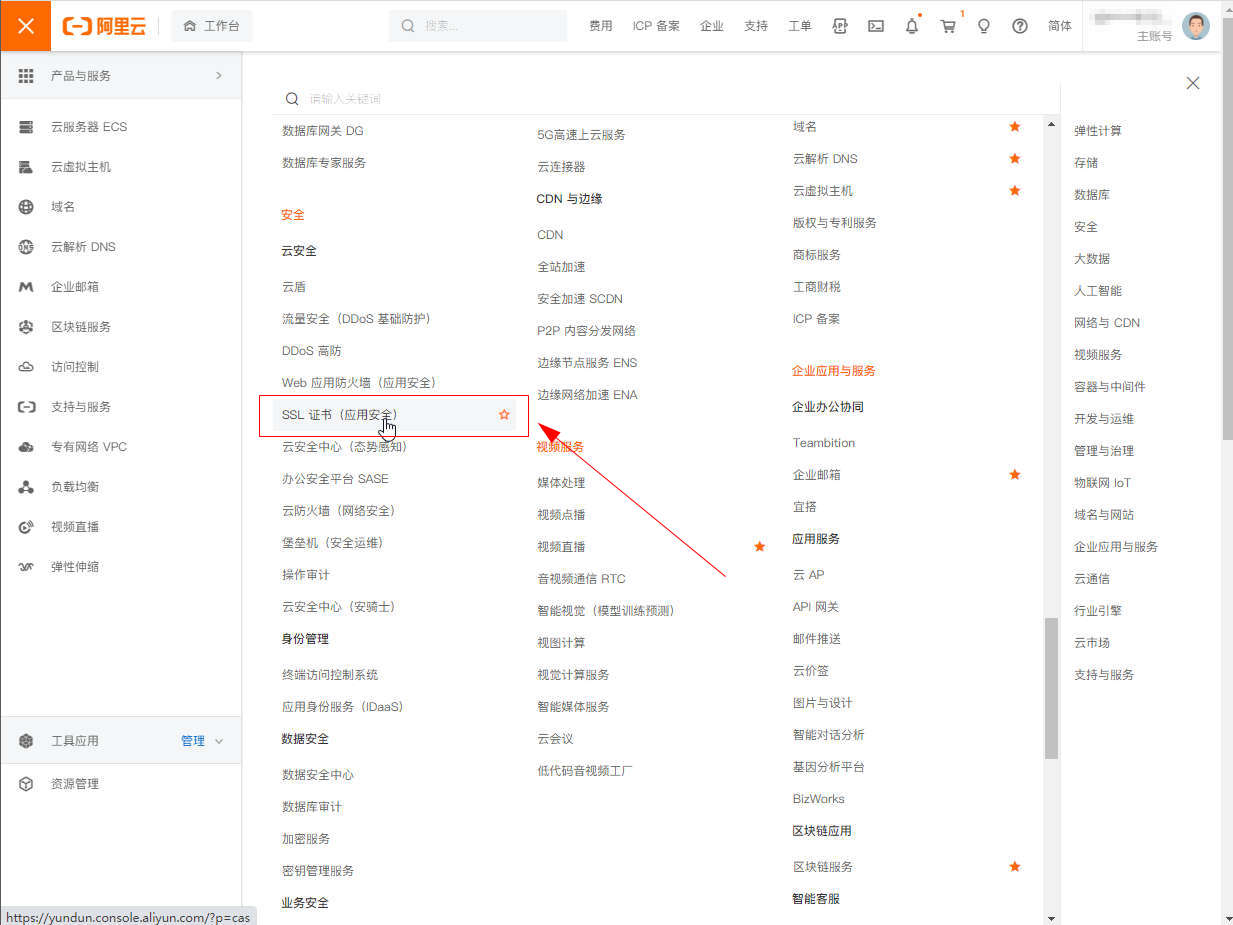Viewport: 1233px width, 925px height.
Task: Open the CDN product link
Action: click(550, 235)
